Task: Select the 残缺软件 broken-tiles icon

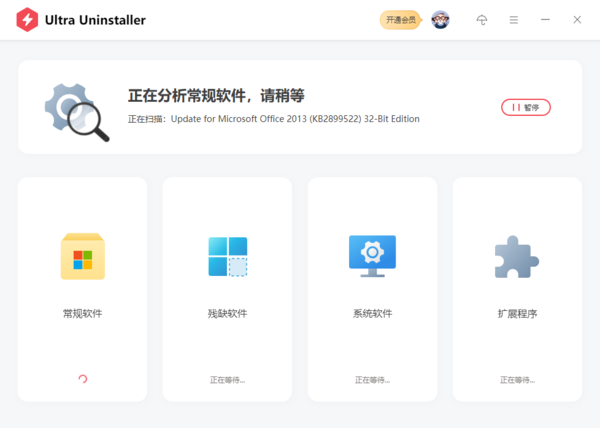Action: (x=227, y=256)
